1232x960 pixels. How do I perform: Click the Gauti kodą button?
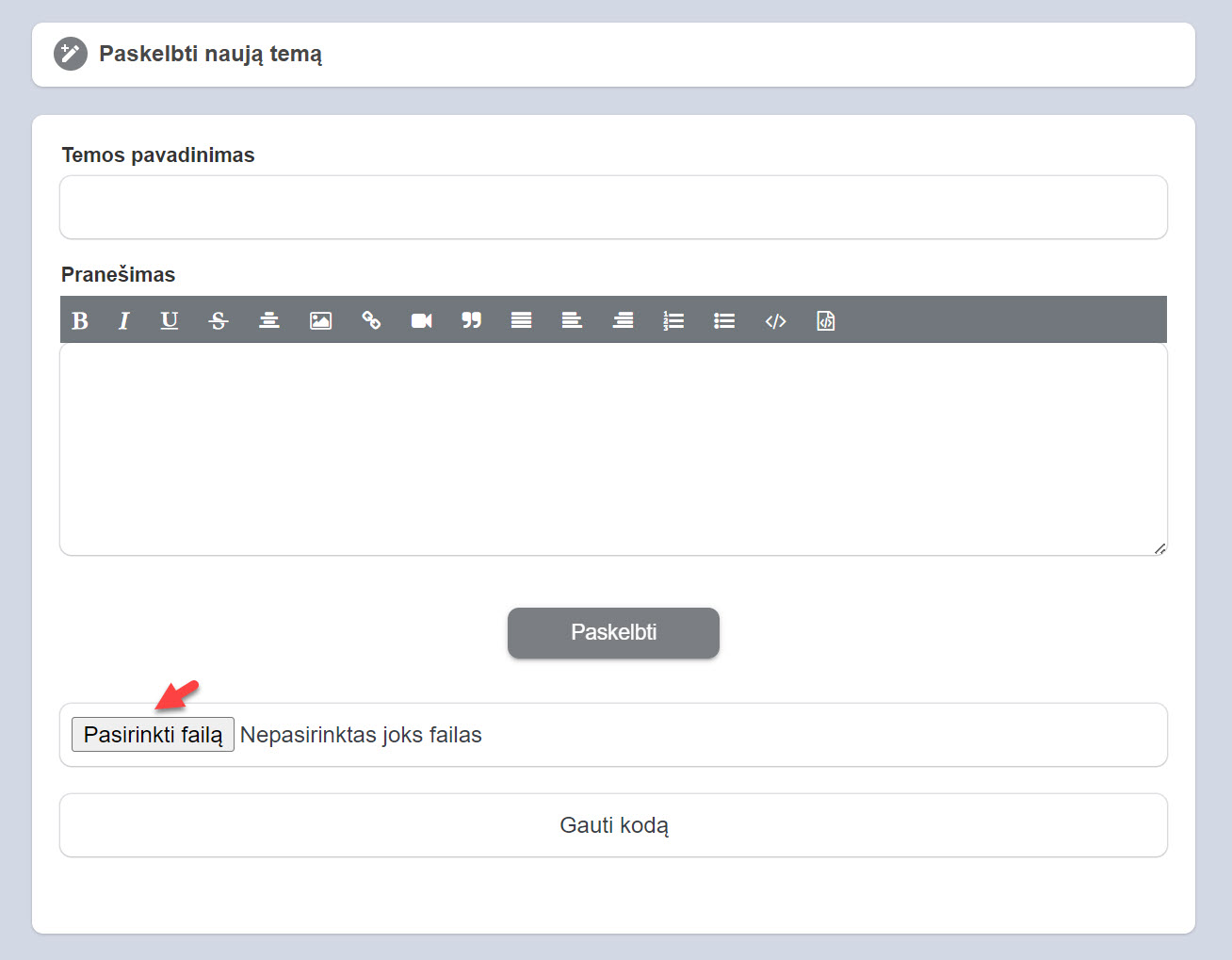[613, 825]
